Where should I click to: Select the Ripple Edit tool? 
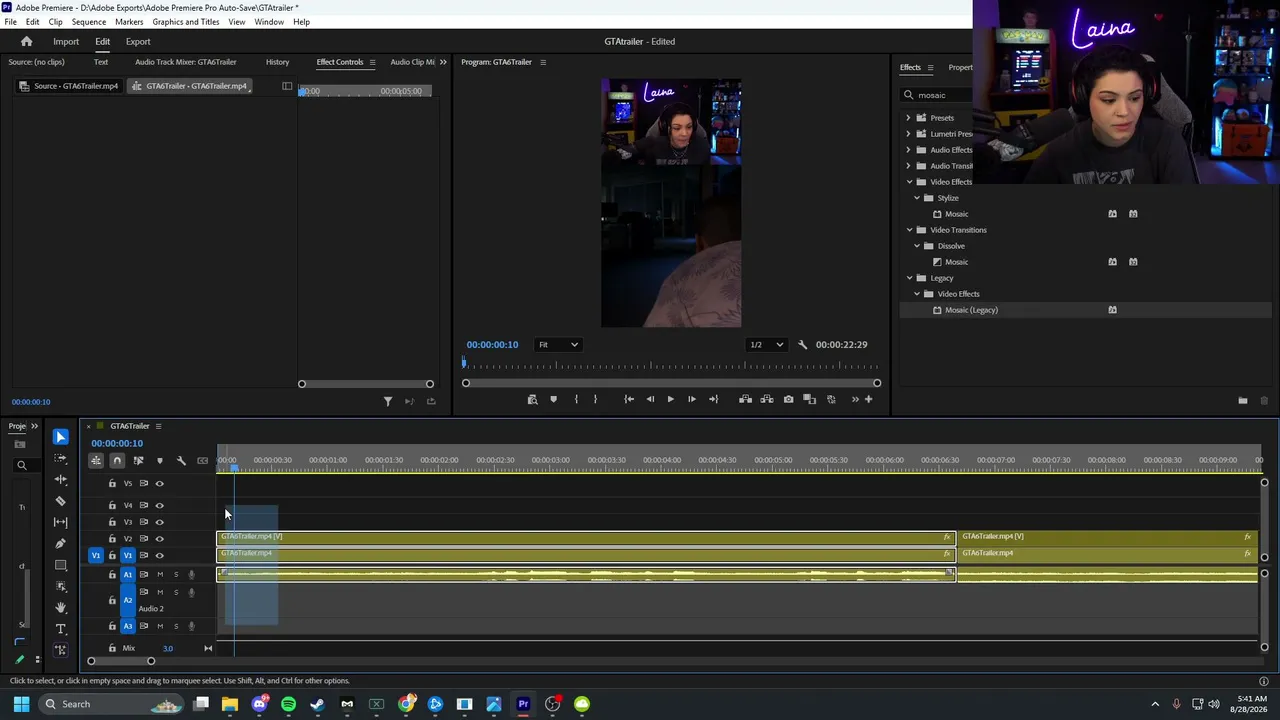click(x=61, y=480)
